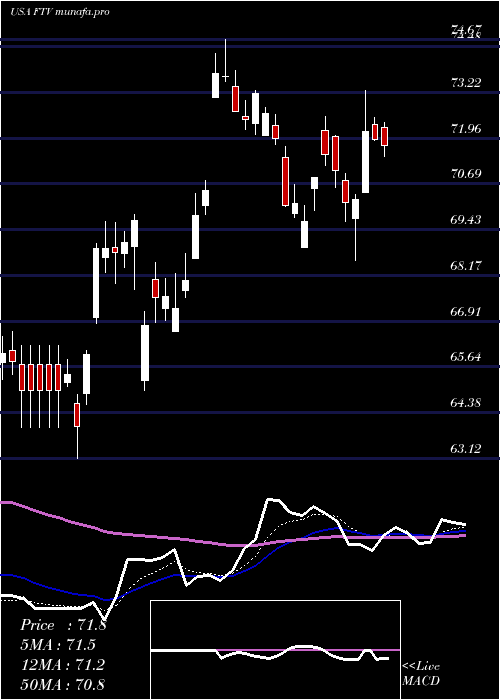Select the 73.22 price axis label
Screen dimensions: 500x700
467,83
